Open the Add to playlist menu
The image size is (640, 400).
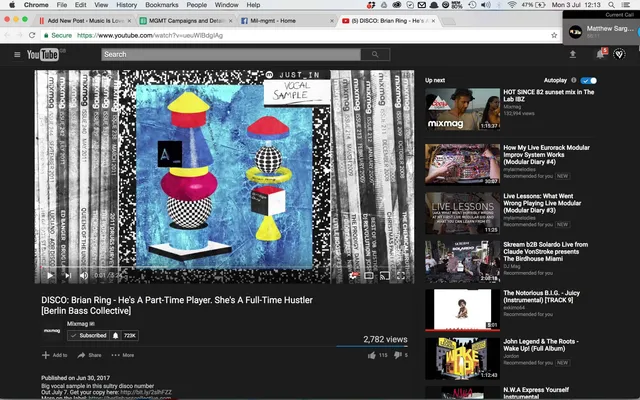tap(55, 355)
